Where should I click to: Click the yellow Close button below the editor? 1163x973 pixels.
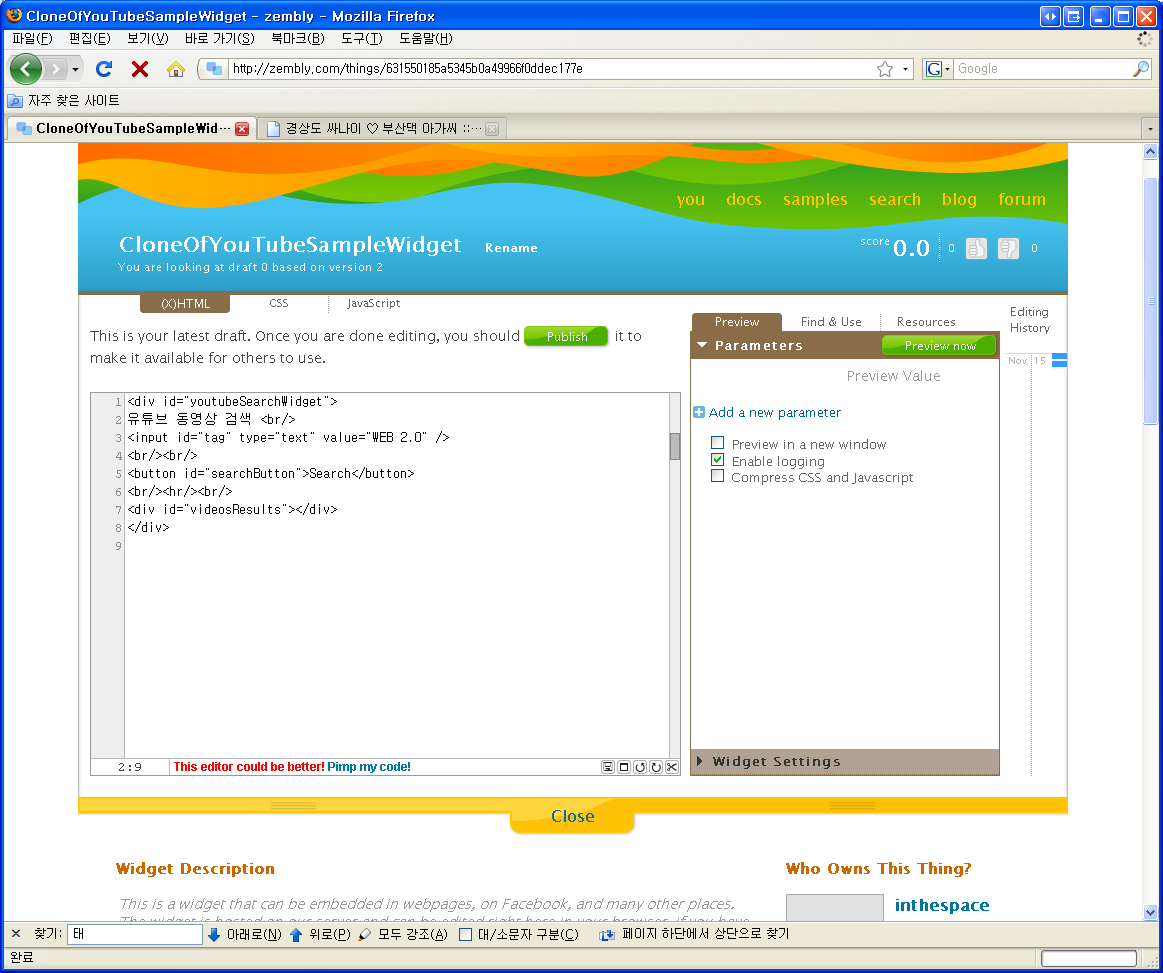[x=573, y=817]
